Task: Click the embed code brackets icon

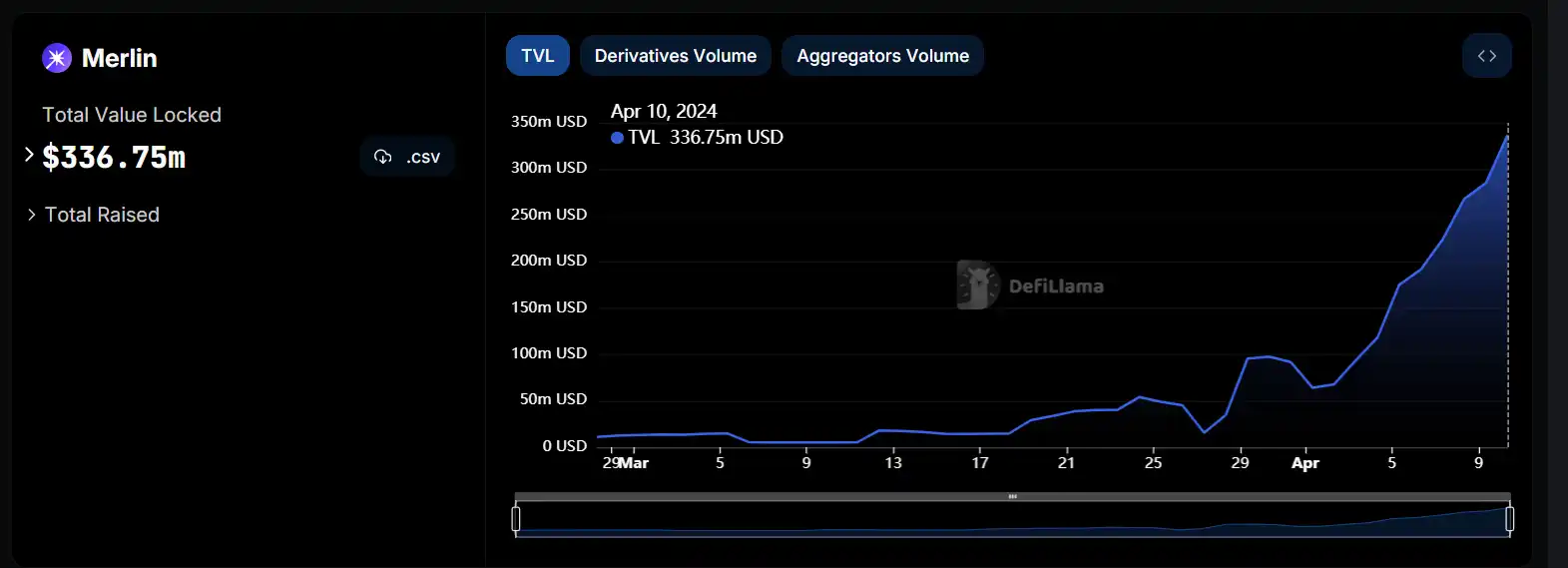Action: (x=1486, y=56)
